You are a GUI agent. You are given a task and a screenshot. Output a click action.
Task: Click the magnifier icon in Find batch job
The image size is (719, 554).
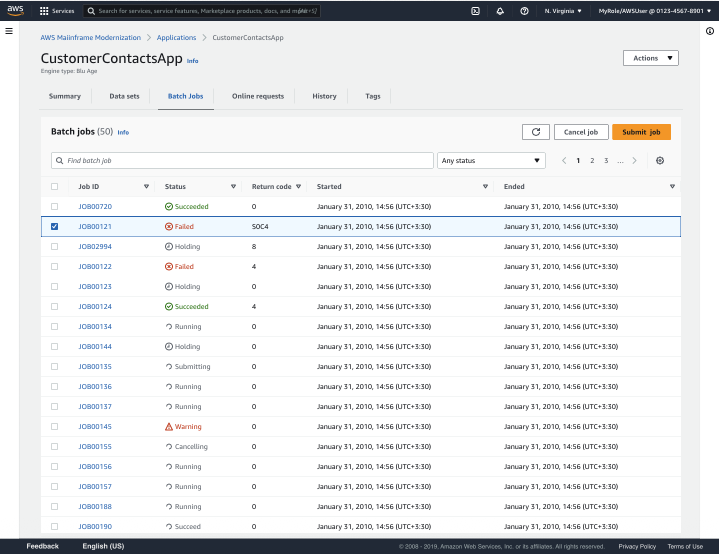(x=59, y=161)
